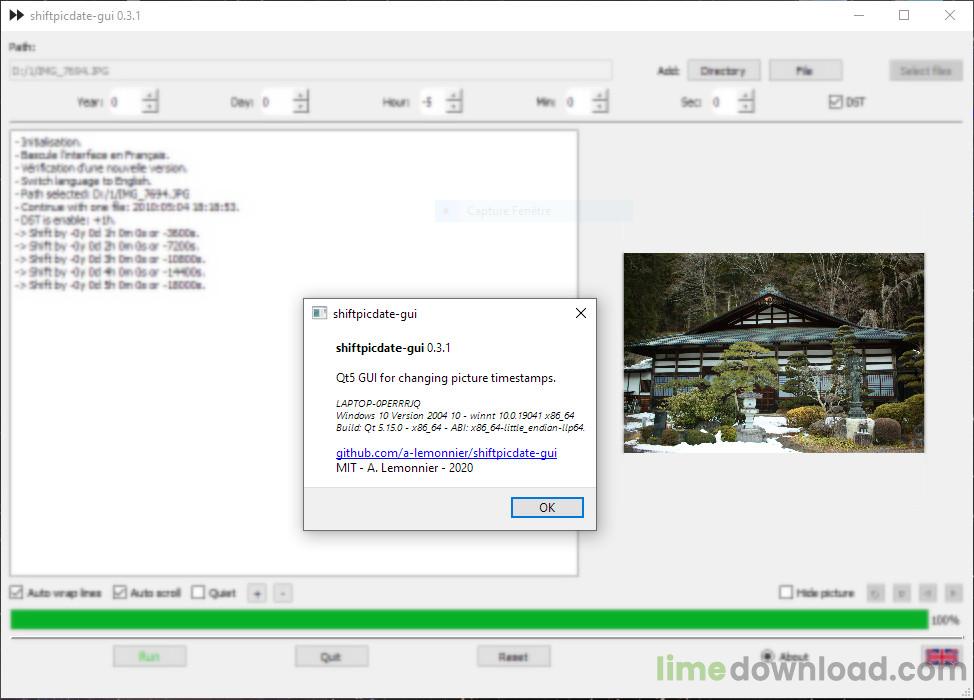Decrease the Sec value
Image resolution: width=974 pixels, height=700 pixels.
[747, 107]
